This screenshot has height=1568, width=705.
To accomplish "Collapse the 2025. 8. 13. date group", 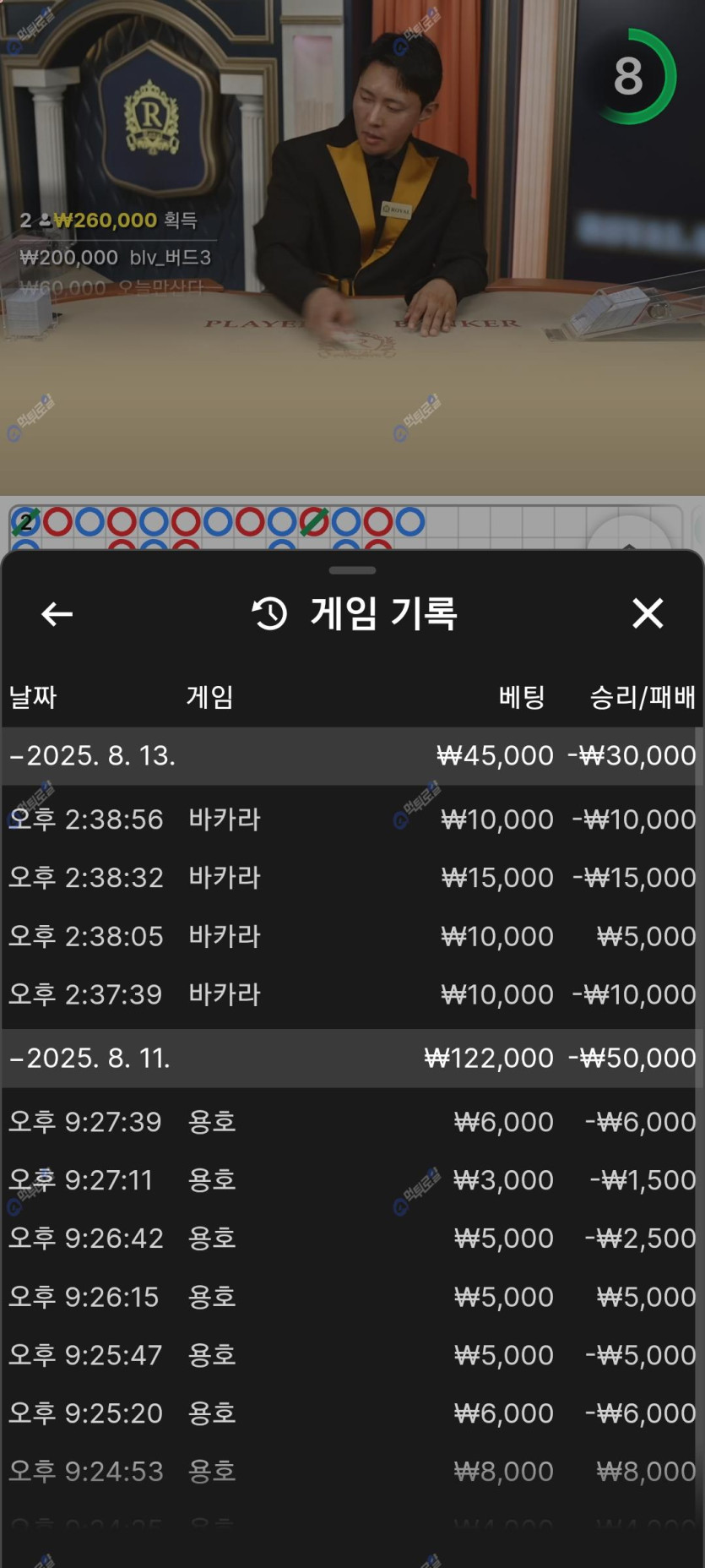I will click(352, 755).
